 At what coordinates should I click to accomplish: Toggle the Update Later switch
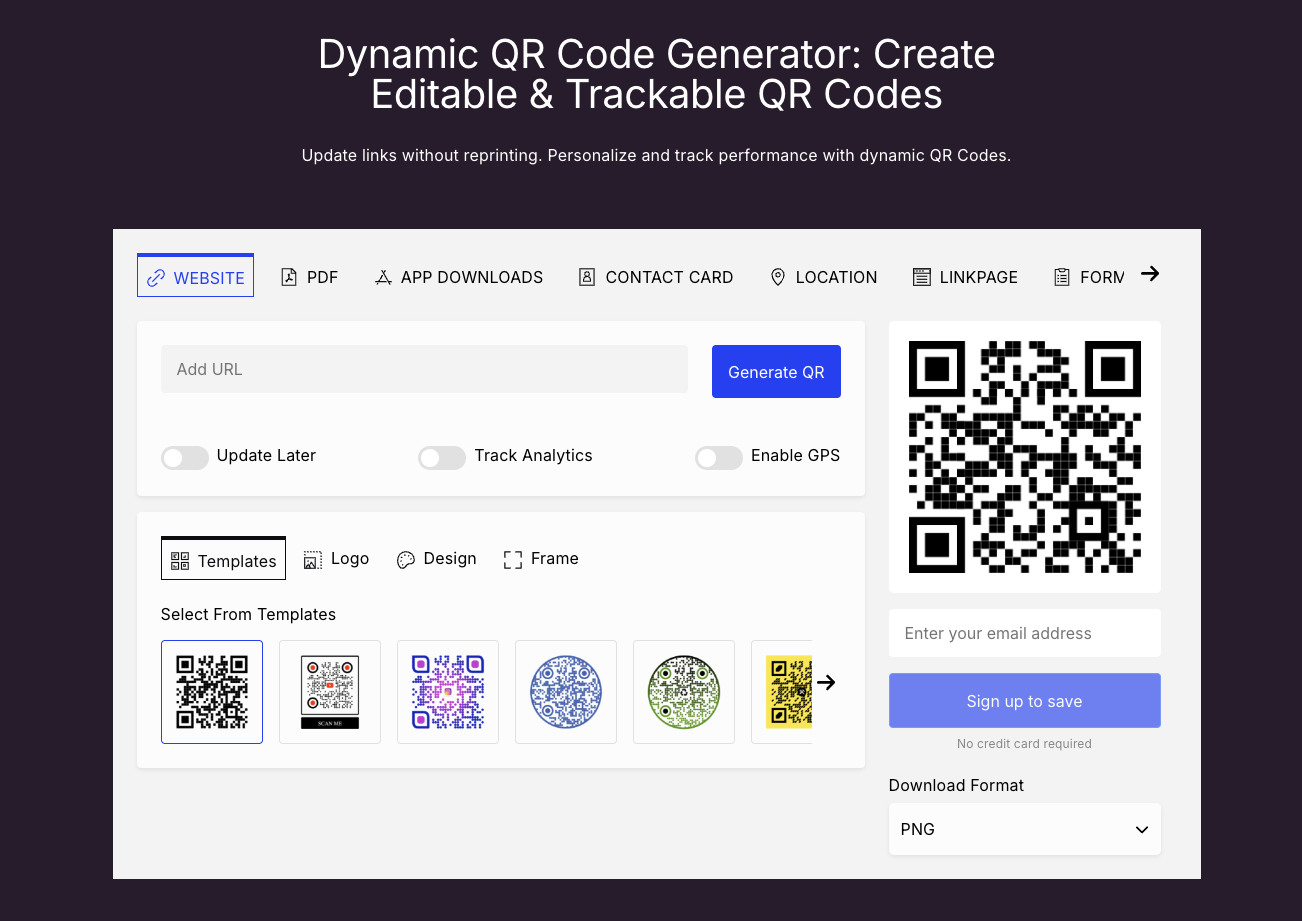pos(185,457)
